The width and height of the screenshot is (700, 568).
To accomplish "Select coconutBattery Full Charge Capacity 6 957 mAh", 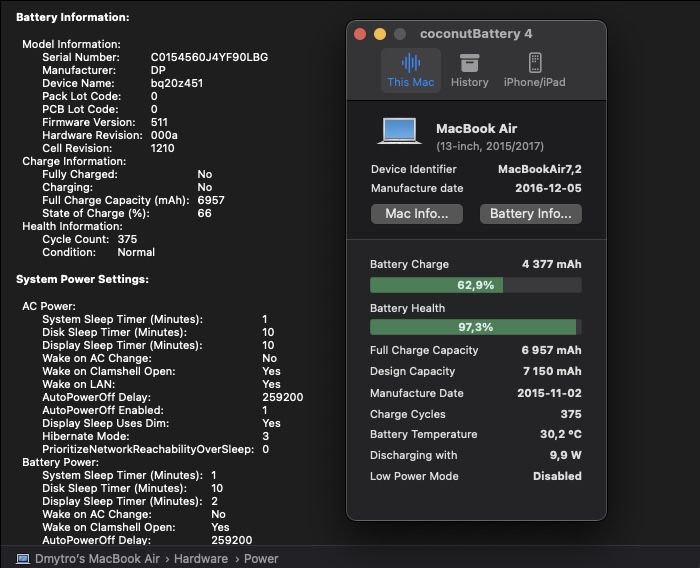I will click(551, 350).
